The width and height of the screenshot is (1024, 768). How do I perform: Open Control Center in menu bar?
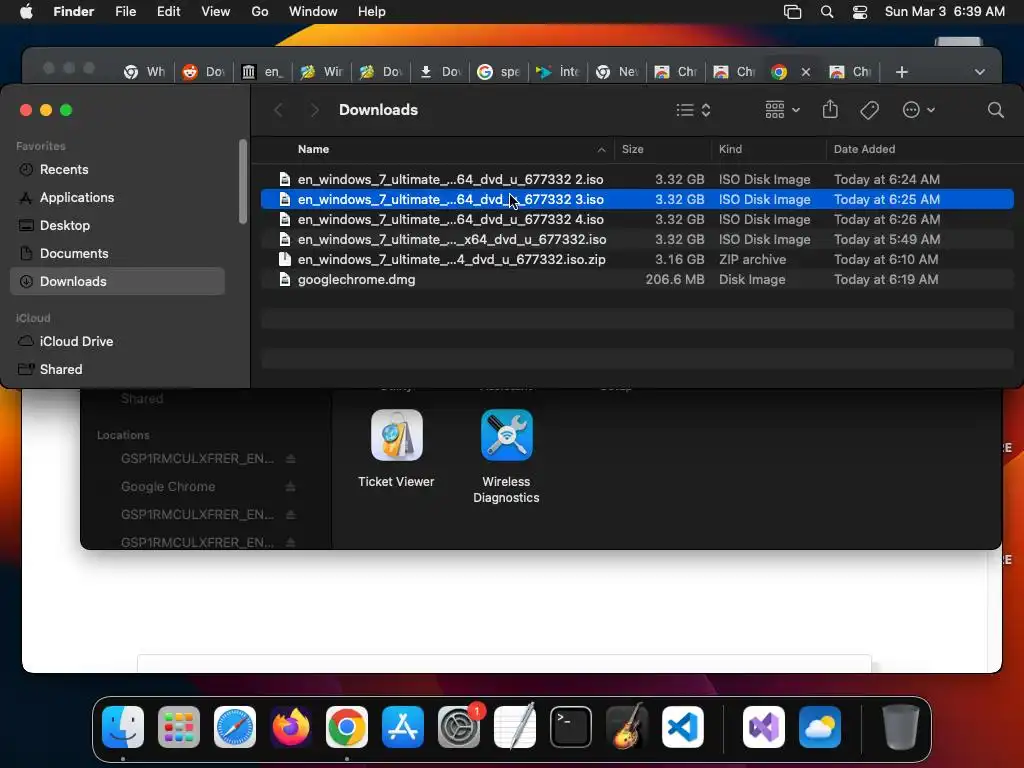click(x=860, y=12)
